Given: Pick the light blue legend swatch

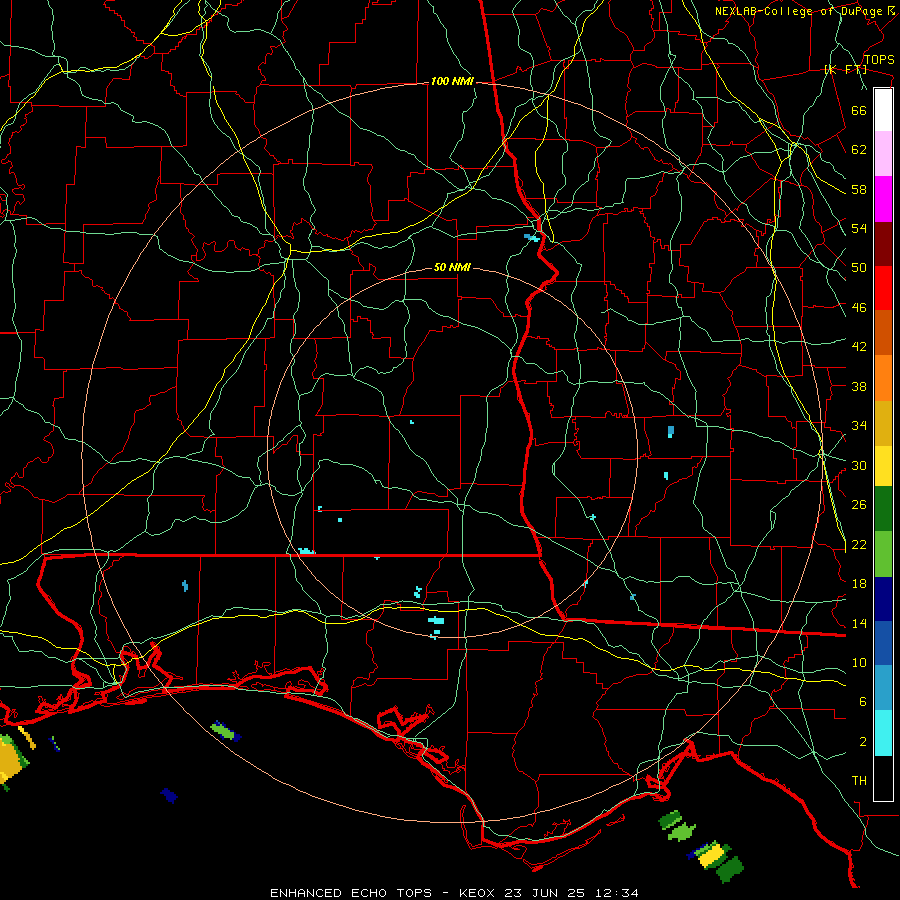Looking at the screenshot, I should [x=883, y=688].
